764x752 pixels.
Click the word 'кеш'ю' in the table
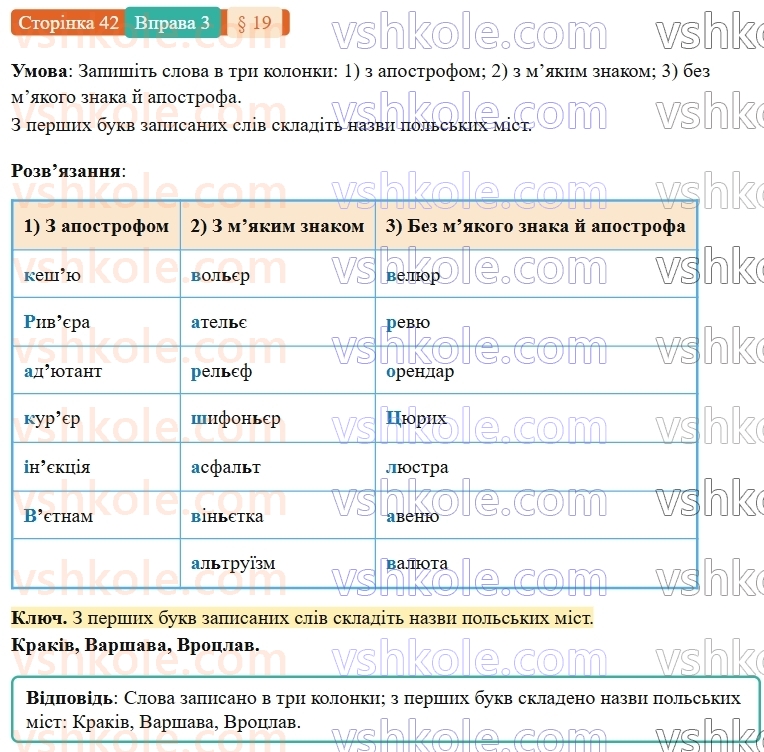(52, 275)
